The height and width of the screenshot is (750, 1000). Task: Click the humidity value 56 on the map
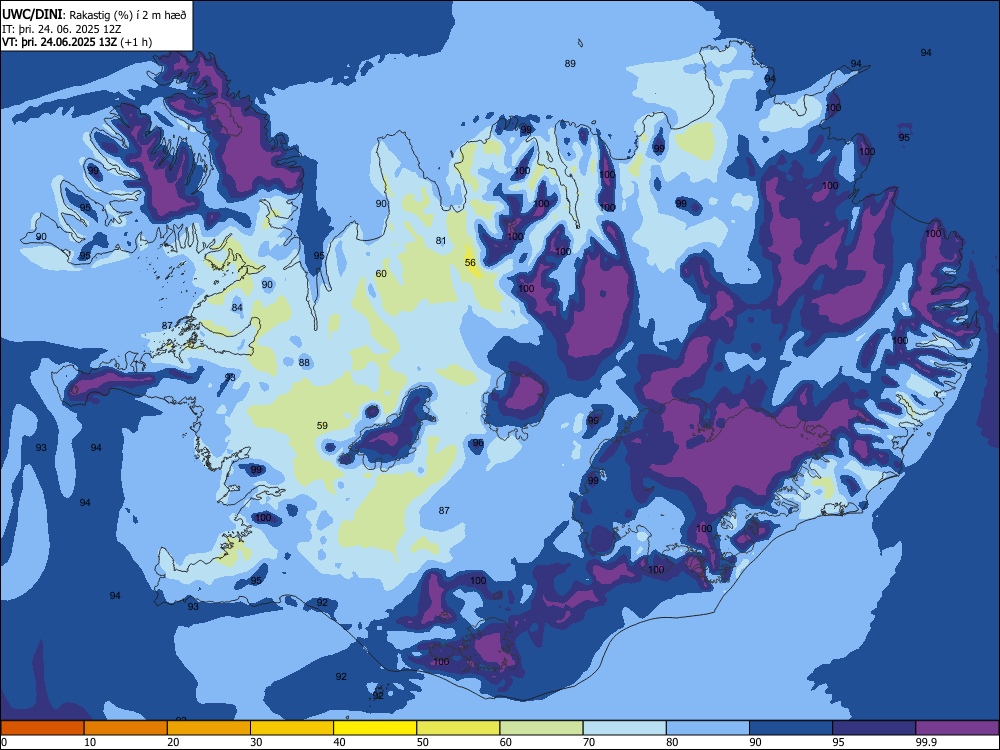(470, 263)
